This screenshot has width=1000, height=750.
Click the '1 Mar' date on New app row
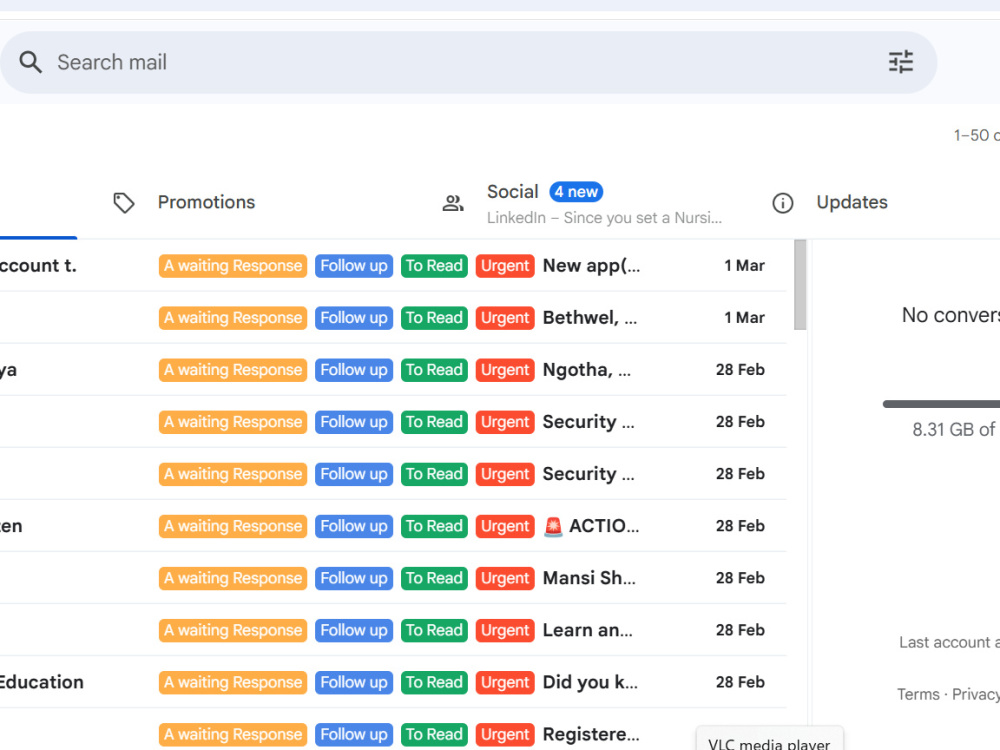point(744,265)
